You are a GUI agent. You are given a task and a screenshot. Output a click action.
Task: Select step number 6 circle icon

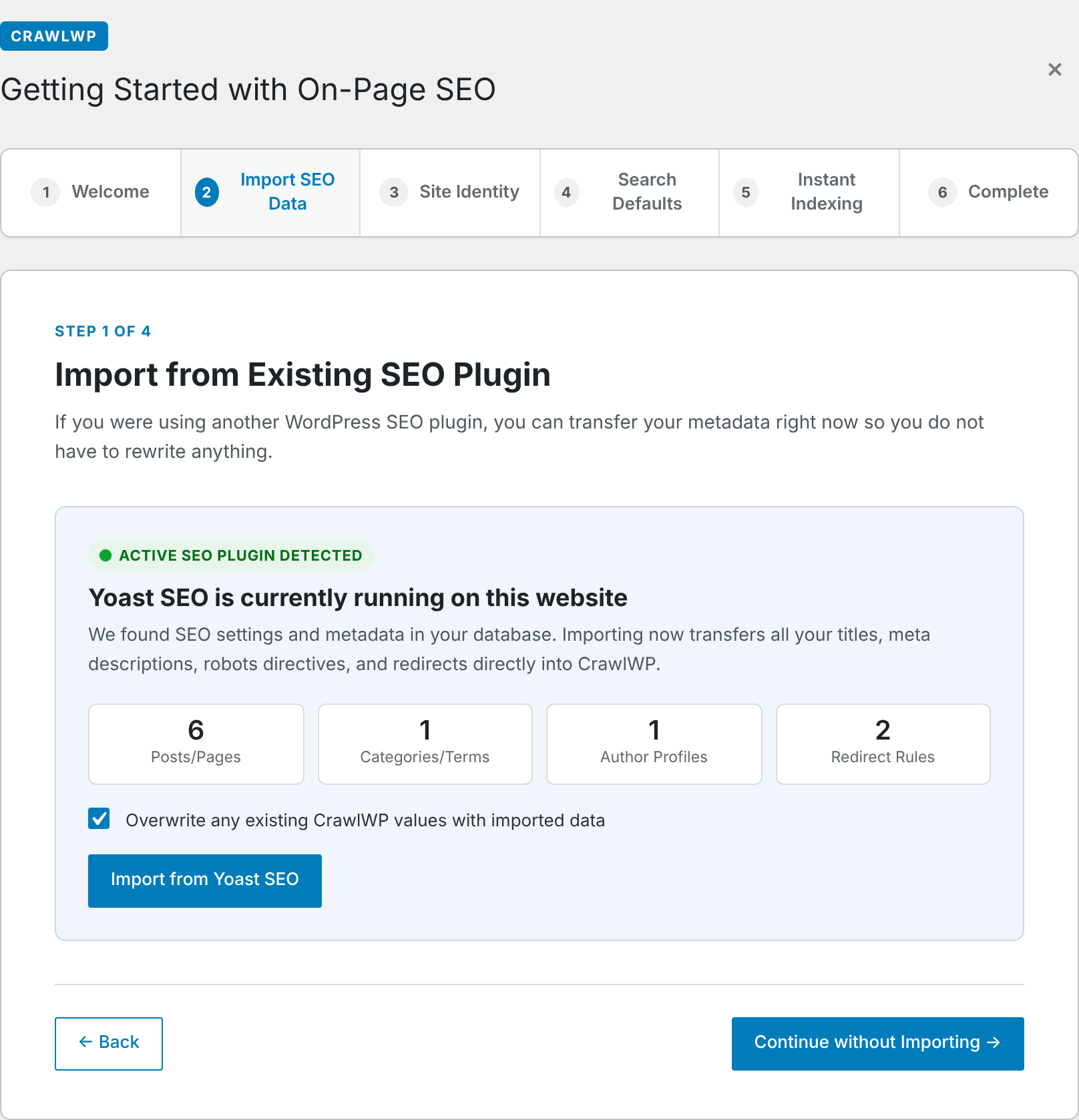click(943, 192)
